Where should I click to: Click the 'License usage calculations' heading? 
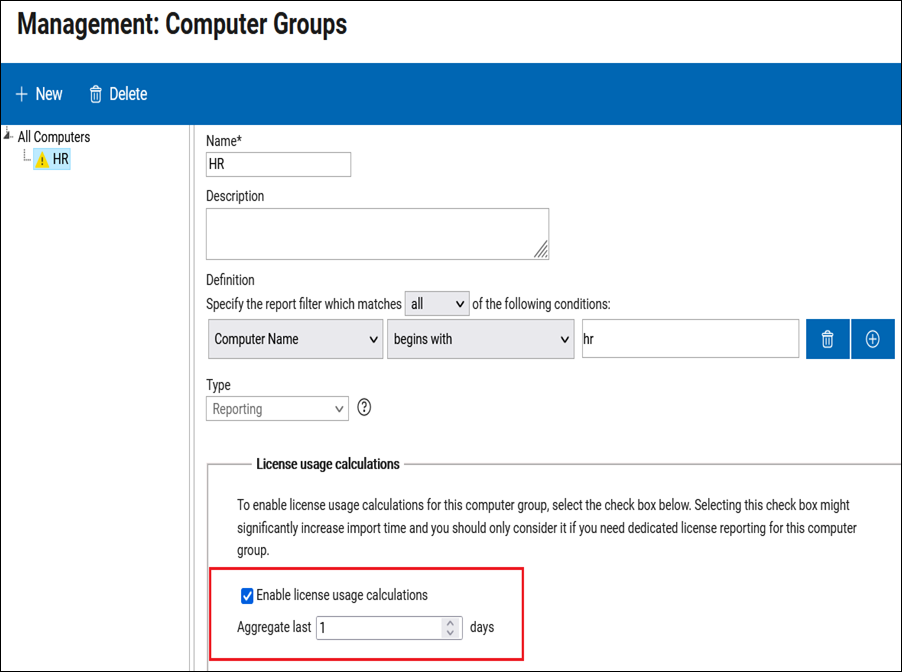click(328, 464)
